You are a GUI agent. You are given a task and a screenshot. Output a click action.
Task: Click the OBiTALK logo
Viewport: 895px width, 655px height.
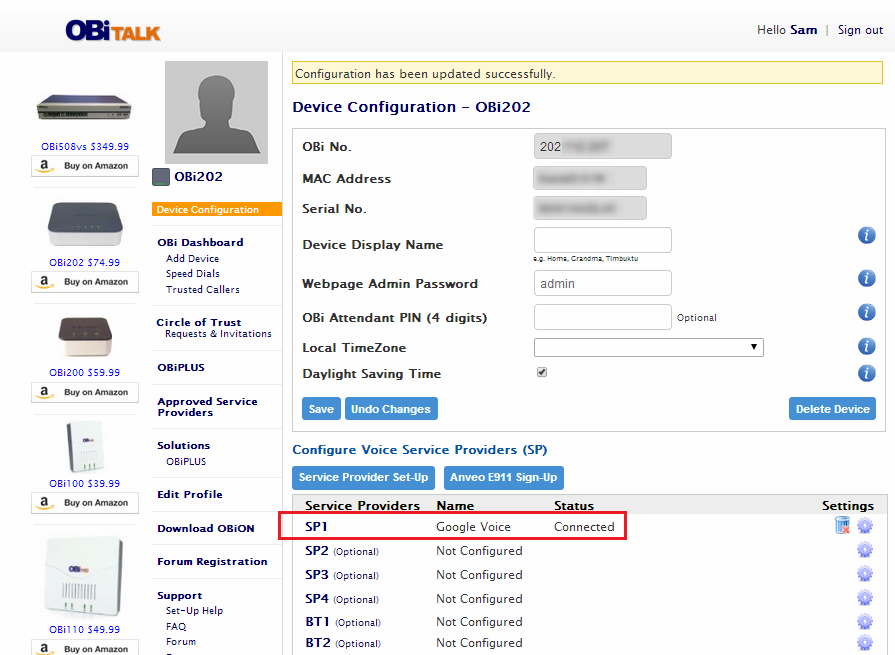click(x=113, y=30)
